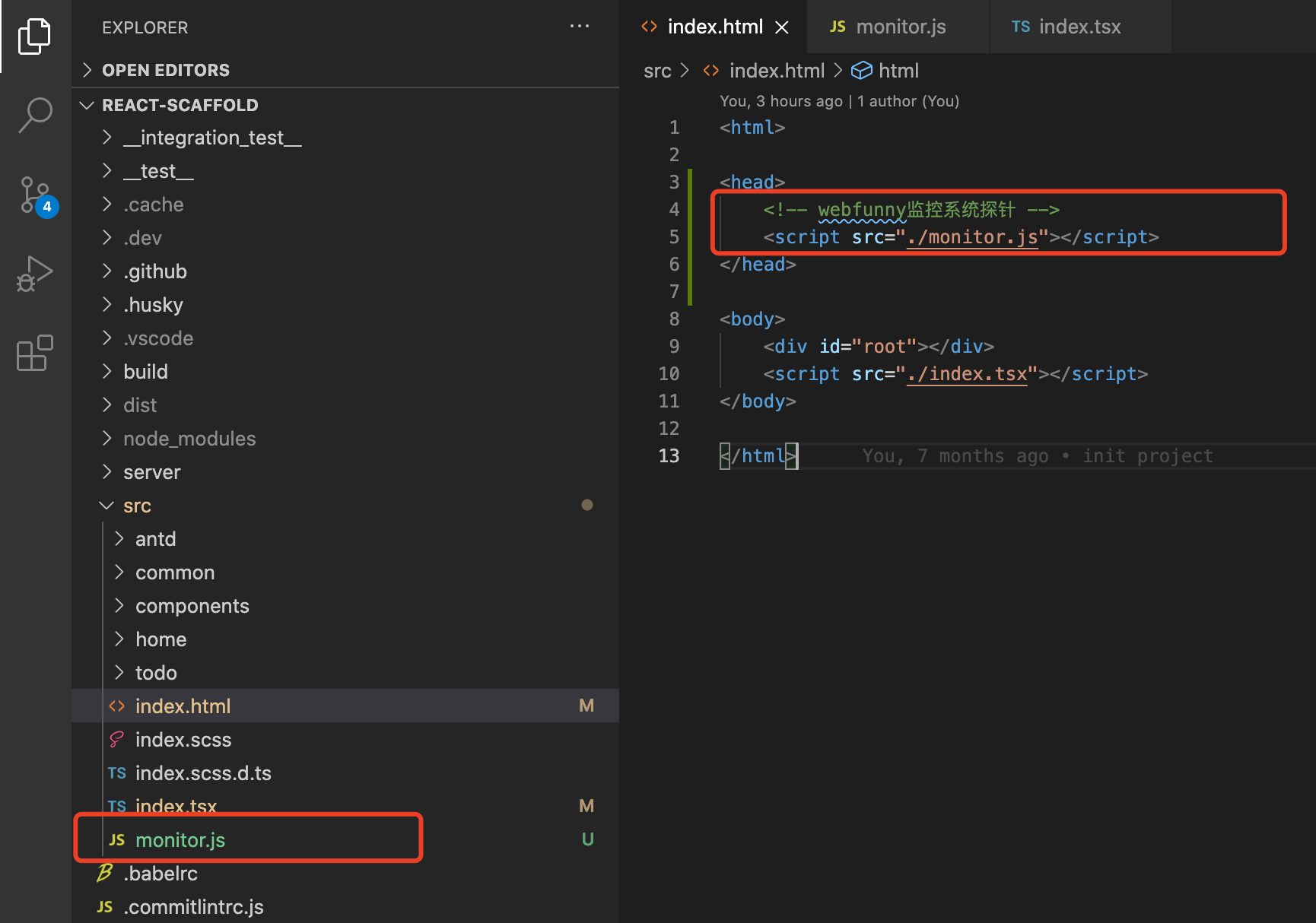Viewport: 1316px width, 923px height.
Task: Open Source Control view with 4 changes
Action: (x=36, y=195)
